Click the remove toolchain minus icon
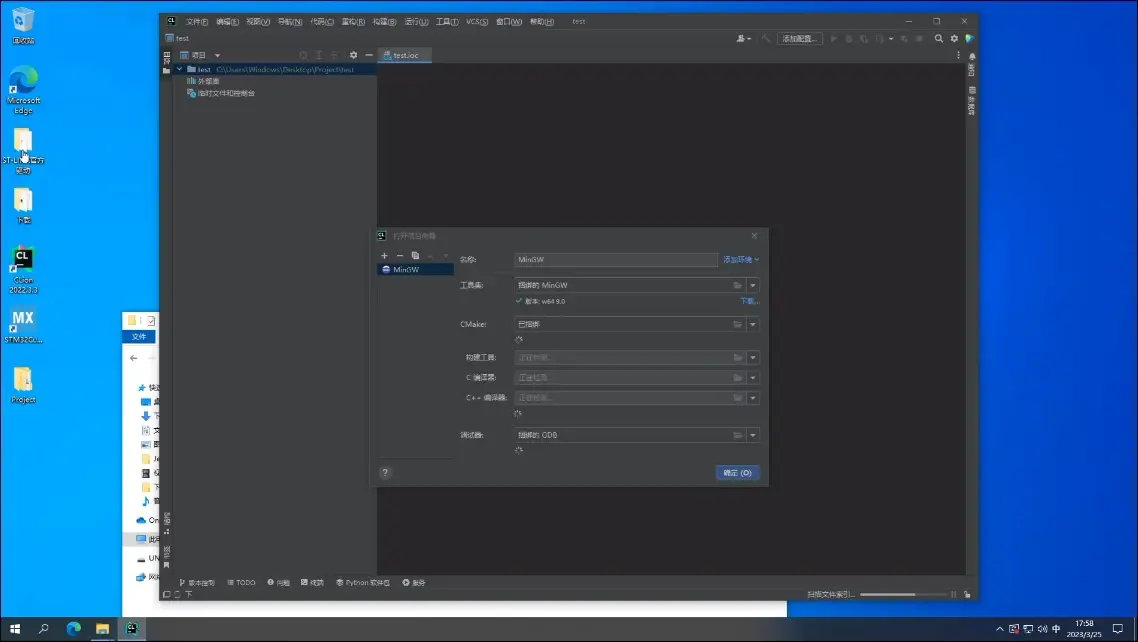 399,256
